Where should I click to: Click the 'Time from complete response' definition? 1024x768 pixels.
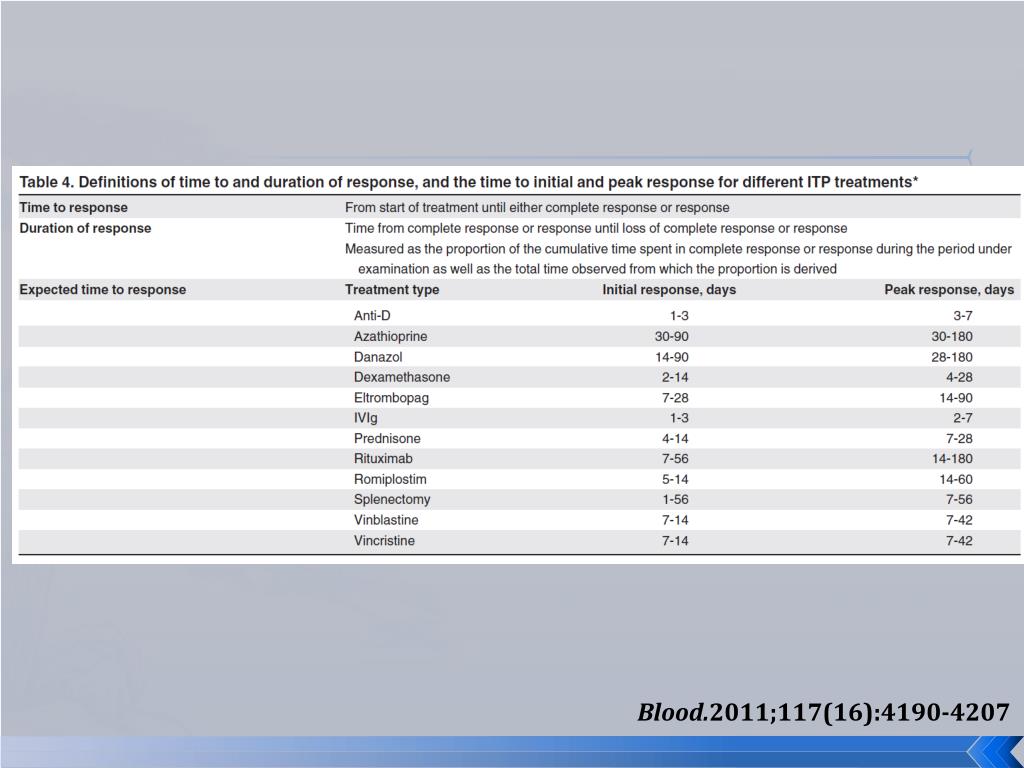[x=596, y=228]
